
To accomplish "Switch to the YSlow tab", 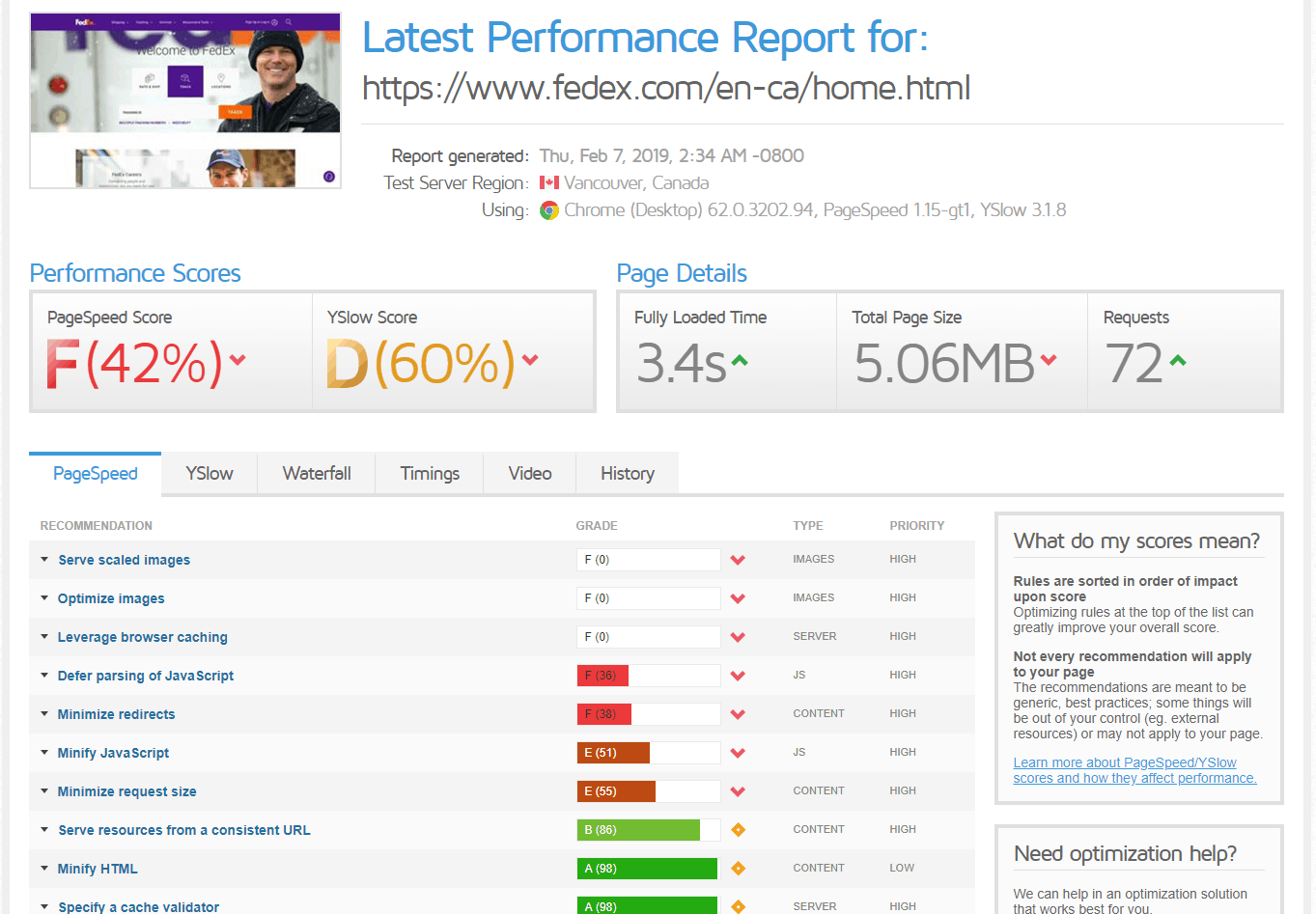I will (x=210, y=474).
